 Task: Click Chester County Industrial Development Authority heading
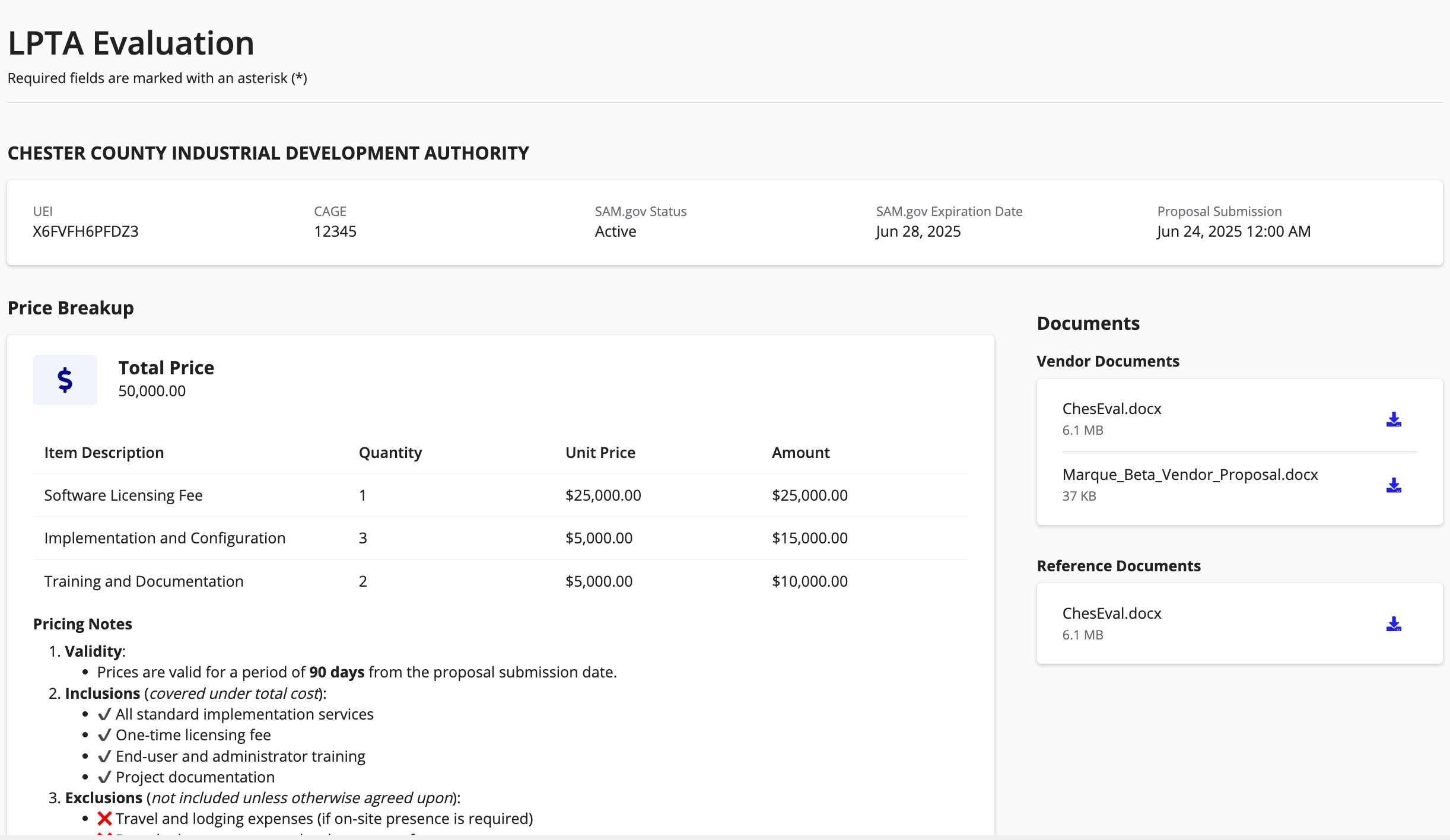click(x=268, y=153)
